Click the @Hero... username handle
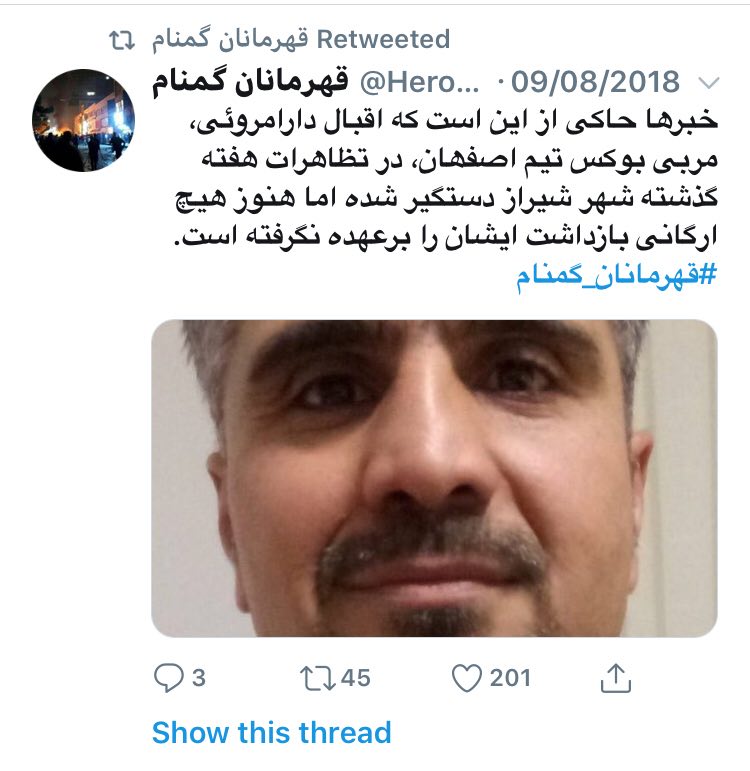Image resolution: width=750 pixels, height=771 pixels. pos(420,82)
